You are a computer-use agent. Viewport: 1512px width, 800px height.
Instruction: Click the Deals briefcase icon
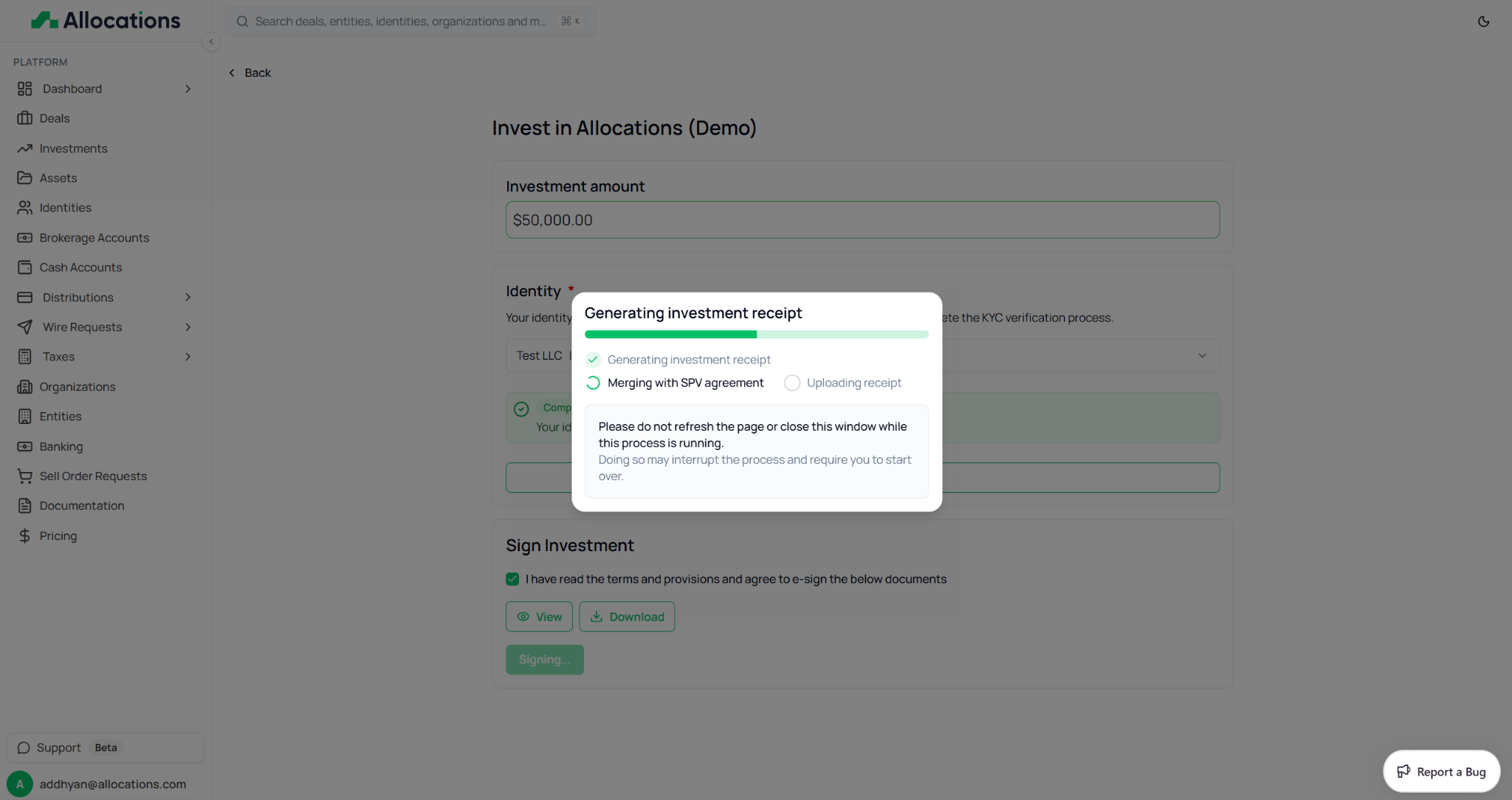point(24,118)
